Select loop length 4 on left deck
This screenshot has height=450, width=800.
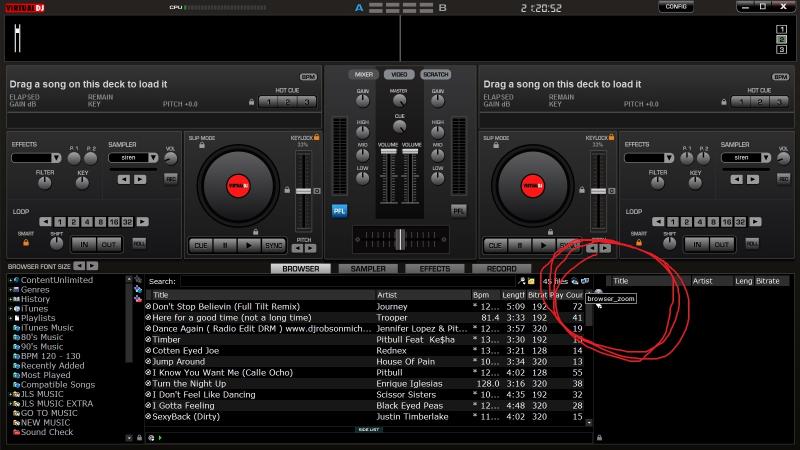[87, 222]
